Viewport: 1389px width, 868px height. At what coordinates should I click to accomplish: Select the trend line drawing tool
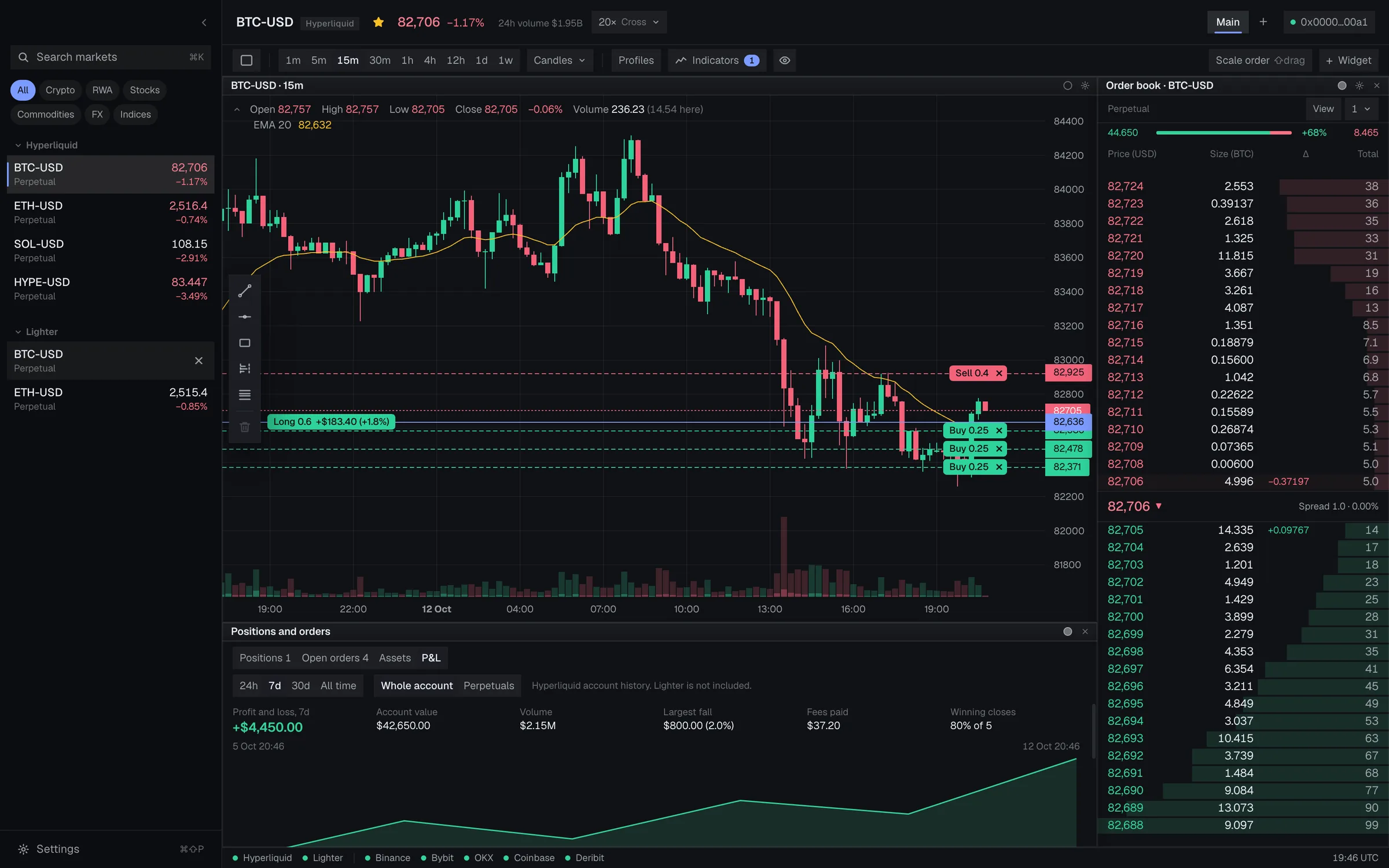[x=245, y=290]
